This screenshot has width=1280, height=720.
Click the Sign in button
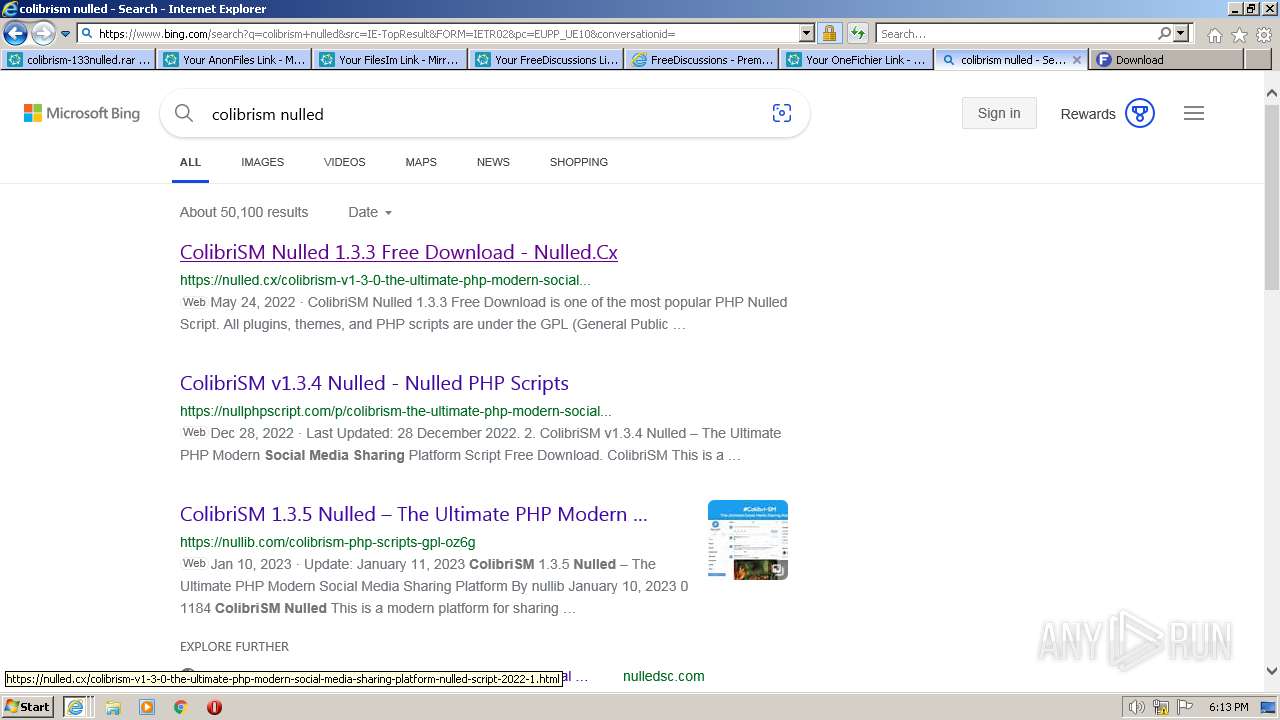[x=999, y=113]
